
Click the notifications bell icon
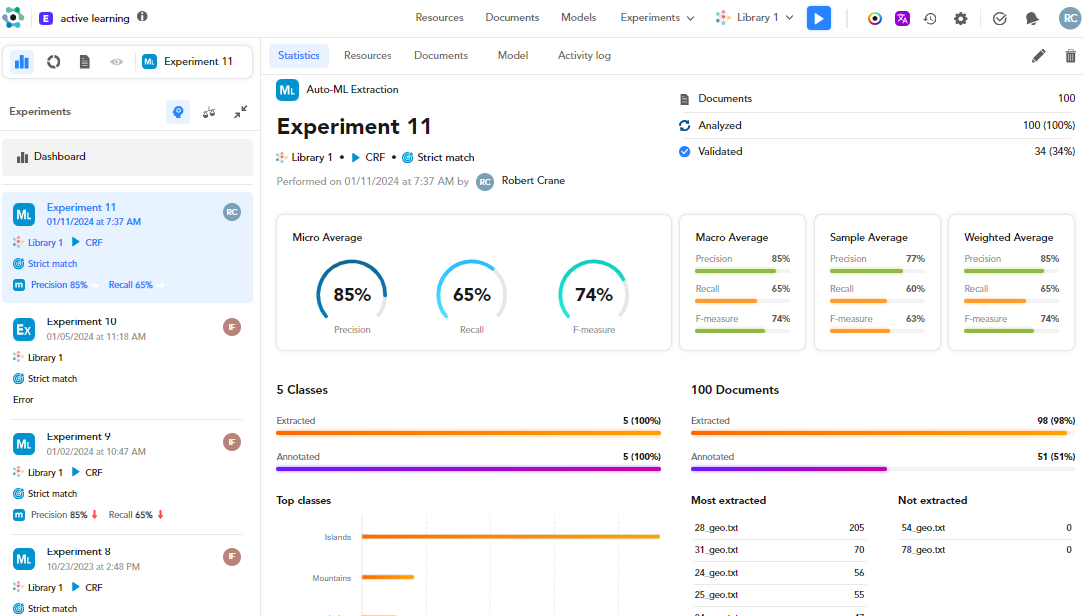pos(1032,18)
